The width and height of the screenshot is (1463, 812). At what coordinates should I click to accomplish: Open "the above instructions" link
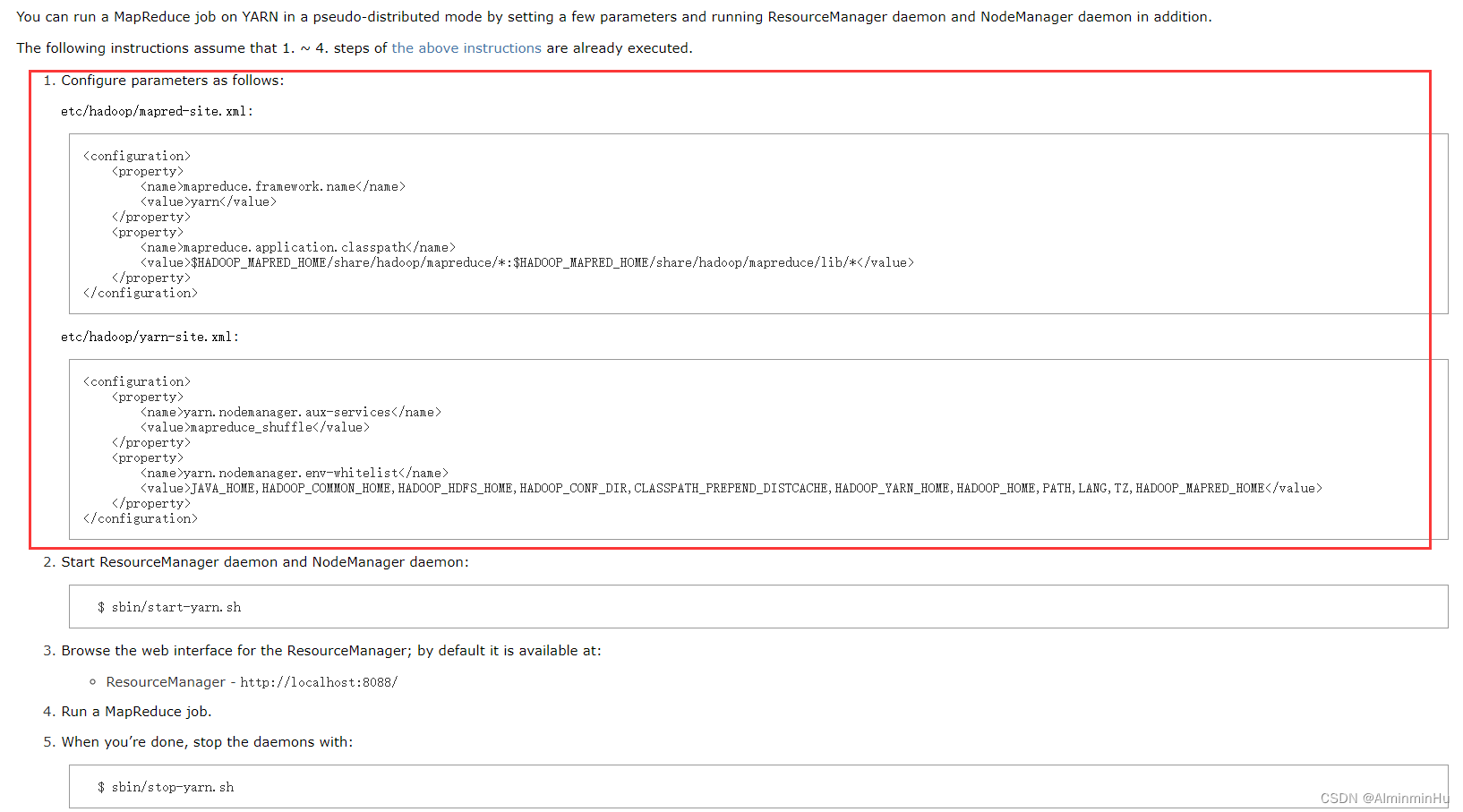(x=466, y=48)
